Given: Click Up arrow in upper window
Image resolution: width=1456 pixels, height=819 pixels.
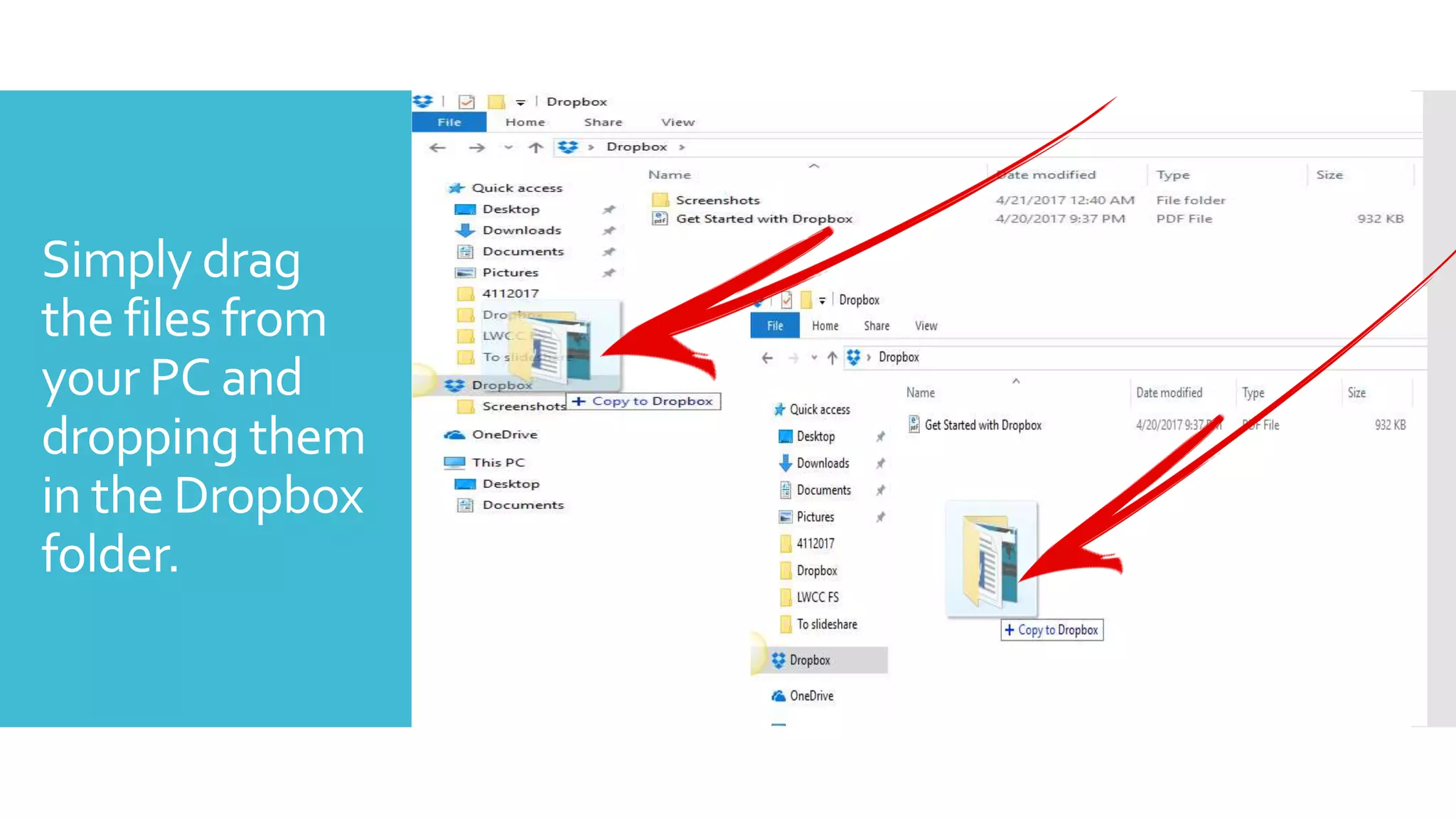Looking at the screenshot, I should 535,147.
